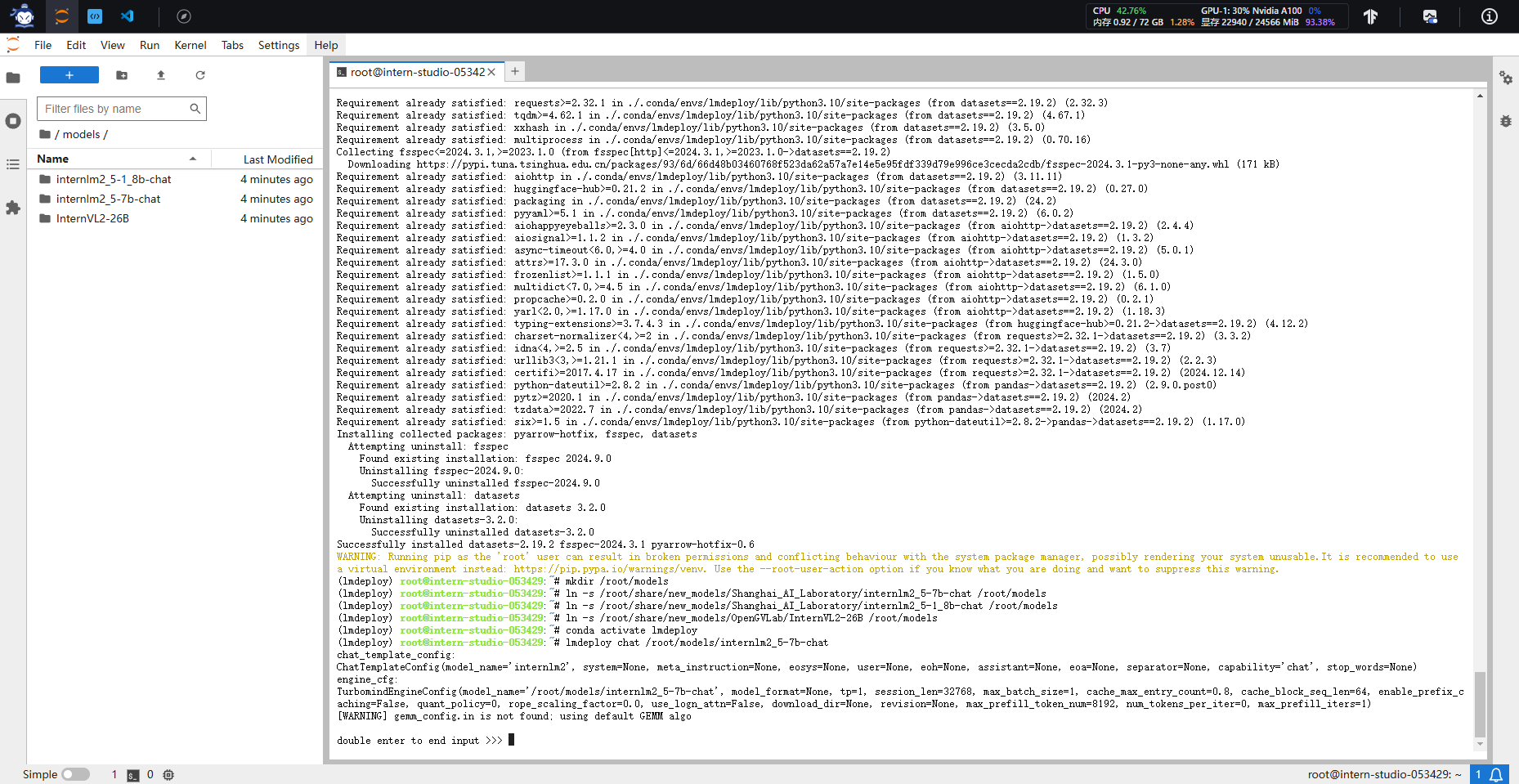Open the JupyterLab launcher icon in top bar
This screenshot has height=784, width=1519.
click(x=61, y=16)
